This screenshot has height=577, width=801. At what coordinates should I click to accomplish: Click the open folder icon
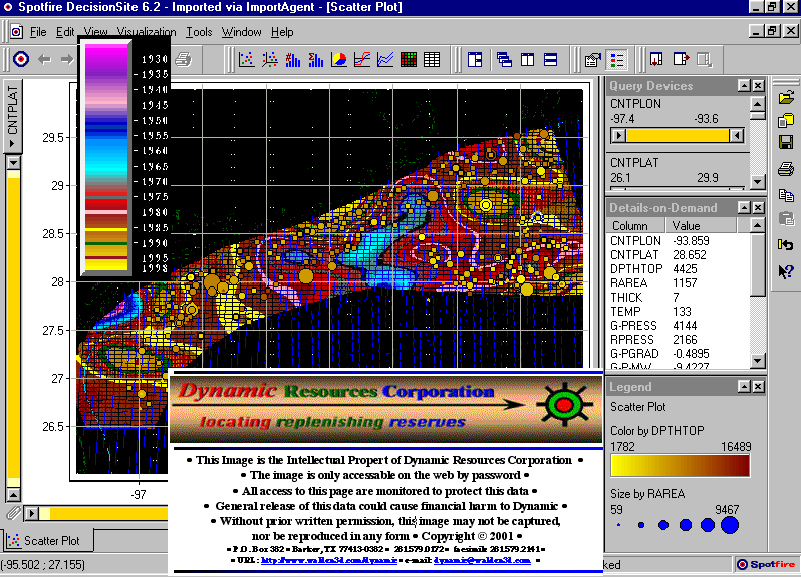[786, 98]
